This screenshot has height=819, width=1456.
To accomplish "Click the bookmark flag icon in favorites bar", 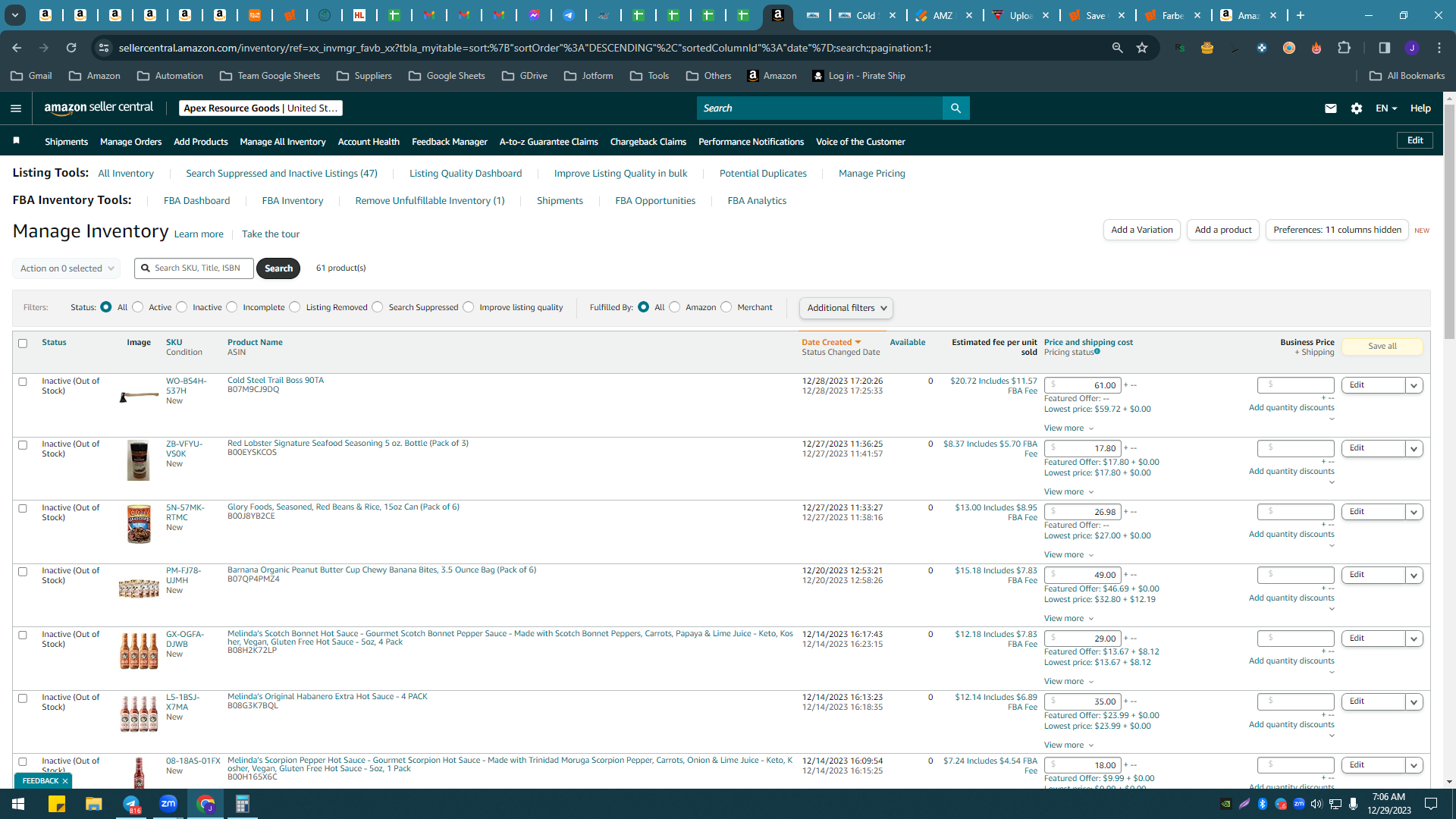I will 17,141.
